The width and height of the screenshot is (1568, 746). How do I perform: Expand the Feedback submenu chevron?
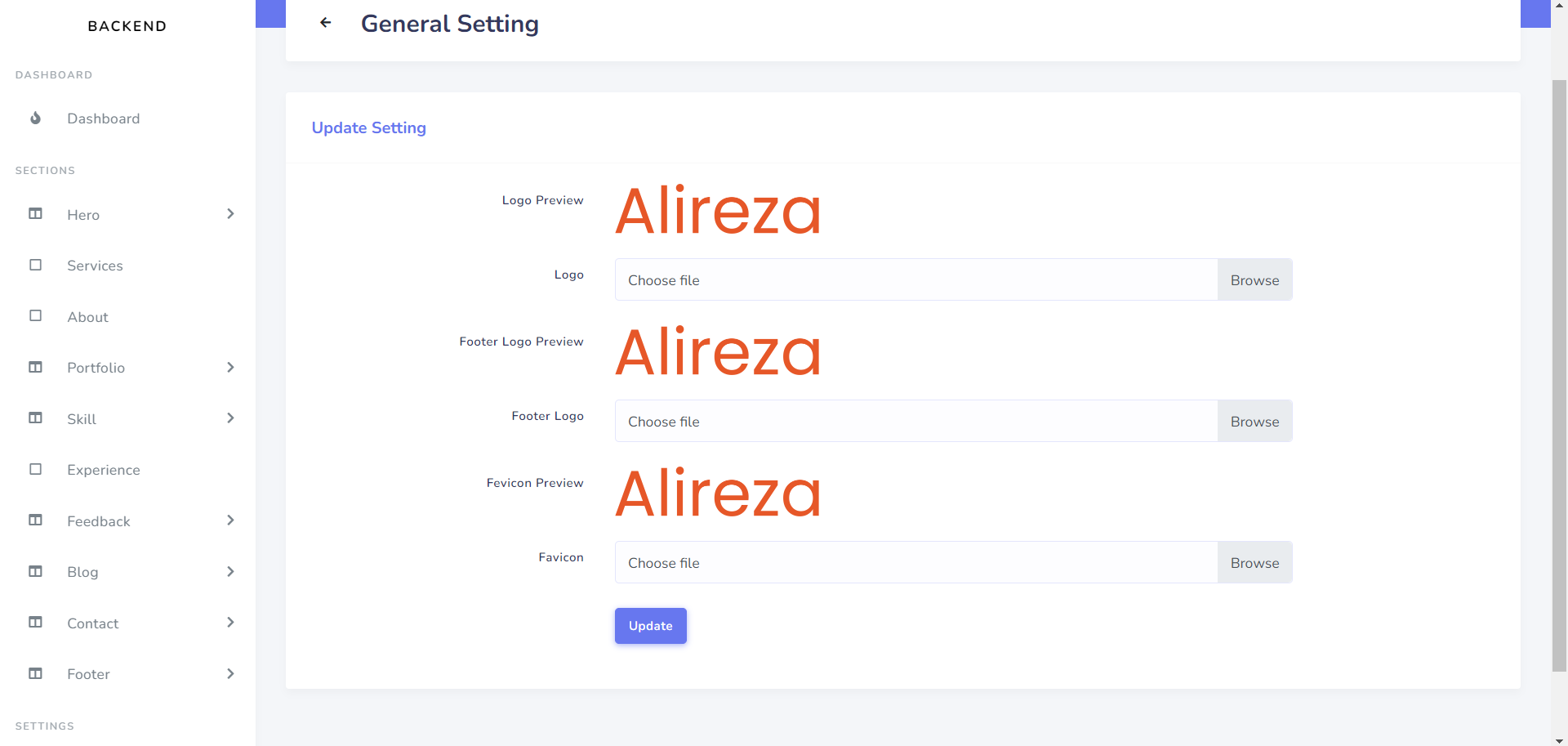click(230, 520)
